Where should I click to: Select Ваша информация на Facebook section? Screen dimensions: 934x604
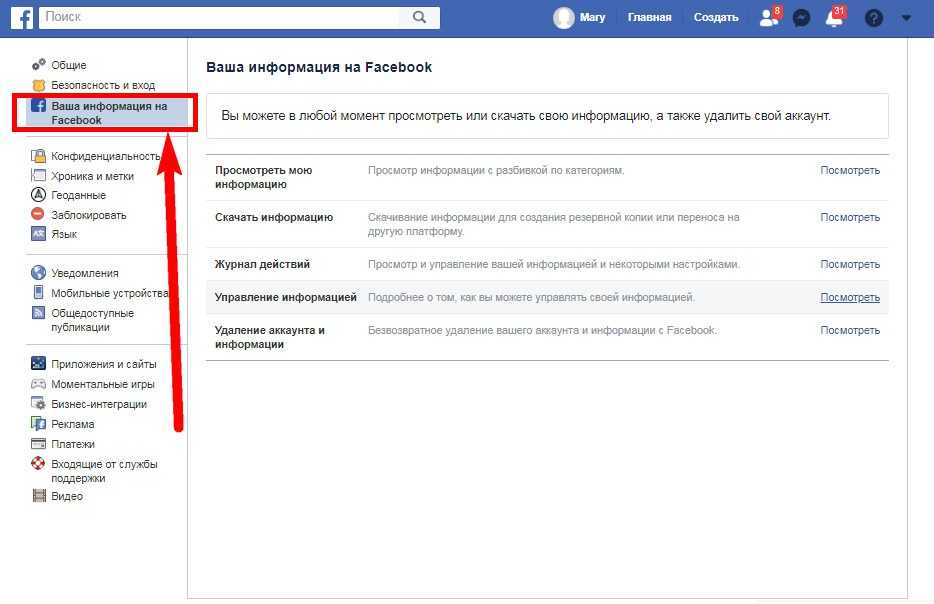[109, 113]
